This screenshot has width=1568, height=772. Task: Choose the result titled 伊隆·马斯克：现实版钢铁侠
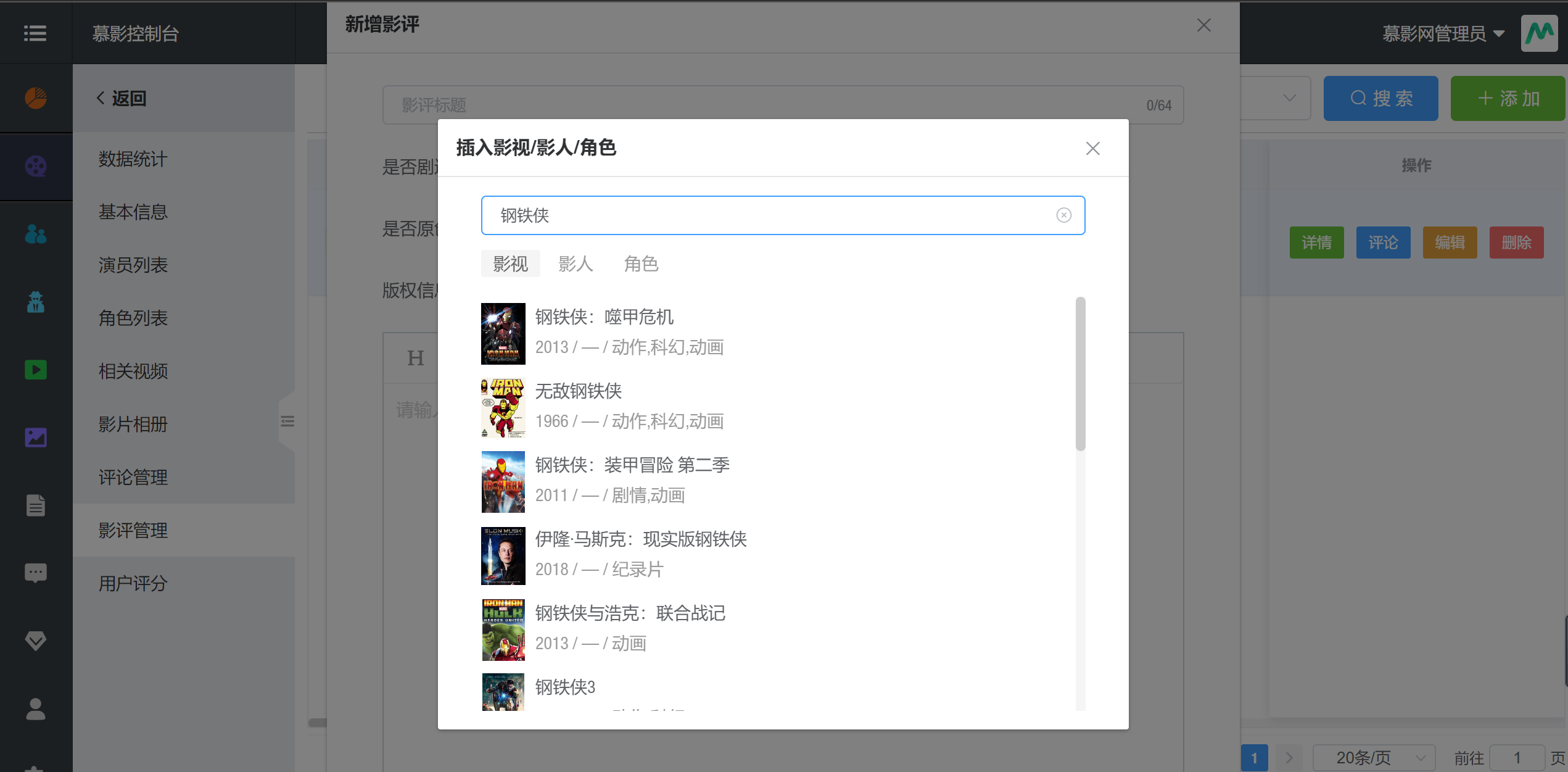[x=641, y=539]
